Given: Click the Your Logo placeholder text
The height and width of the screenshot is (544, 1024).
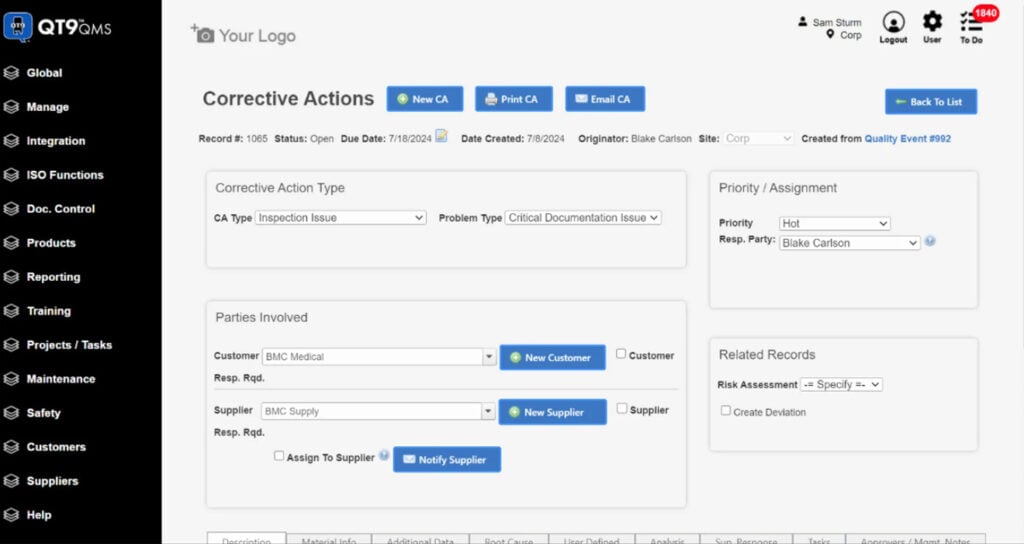Looking at the screenshot, I should point(257,35).
